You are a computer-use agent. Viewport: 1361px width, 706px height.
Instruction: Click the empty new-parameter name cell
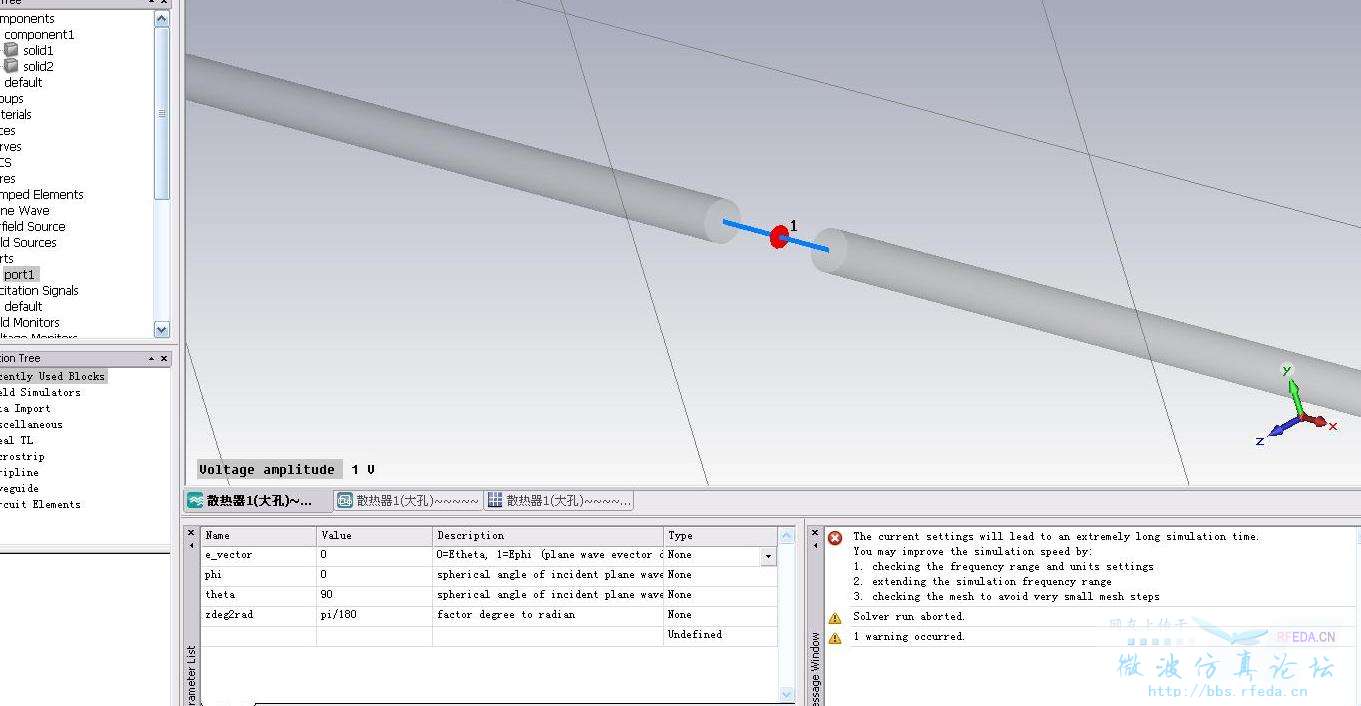pyautogui.click(x=258, y=635)
